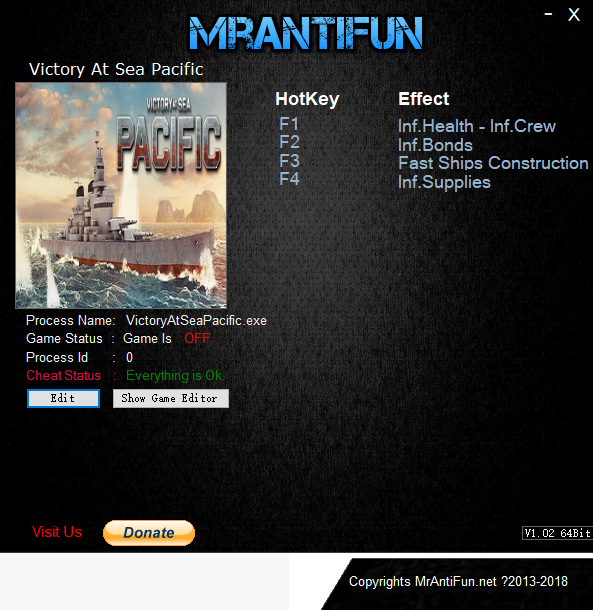This screenshot has width=593, height=610.
Task: Follow the Visit Us link
Action: pos(57,532)
